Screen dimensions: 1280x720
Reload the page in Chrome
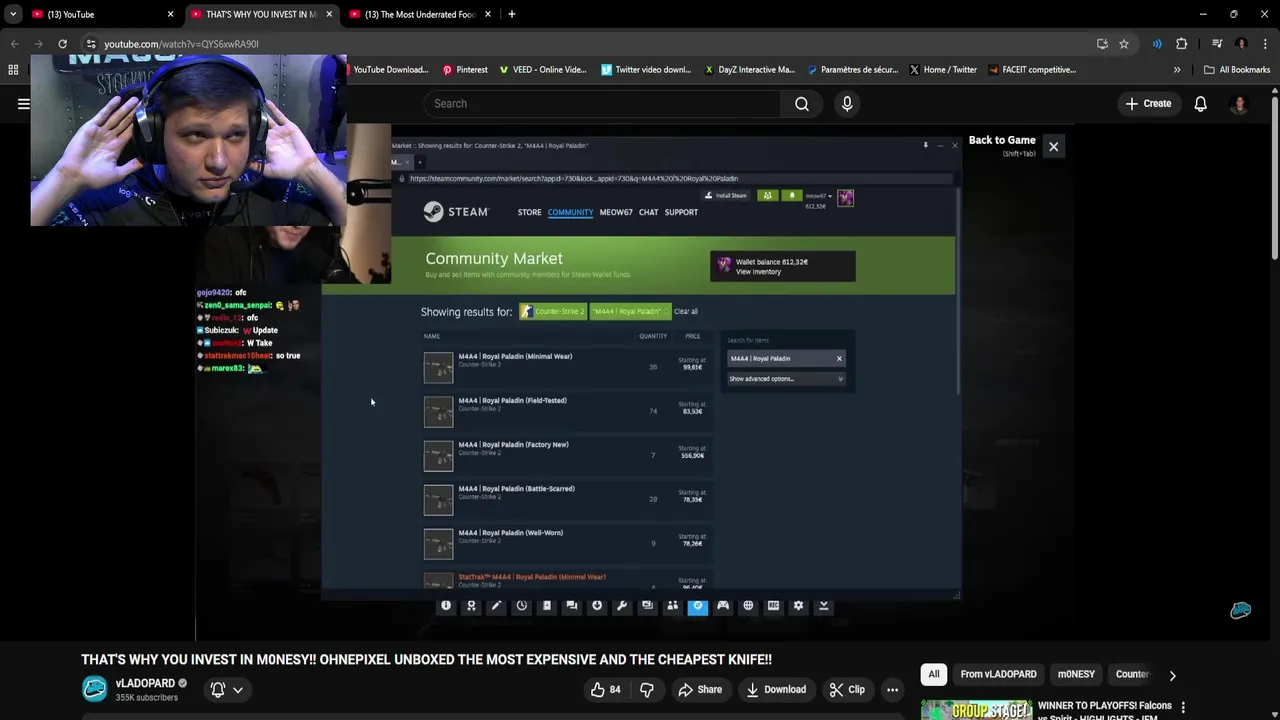coord(62,44)
